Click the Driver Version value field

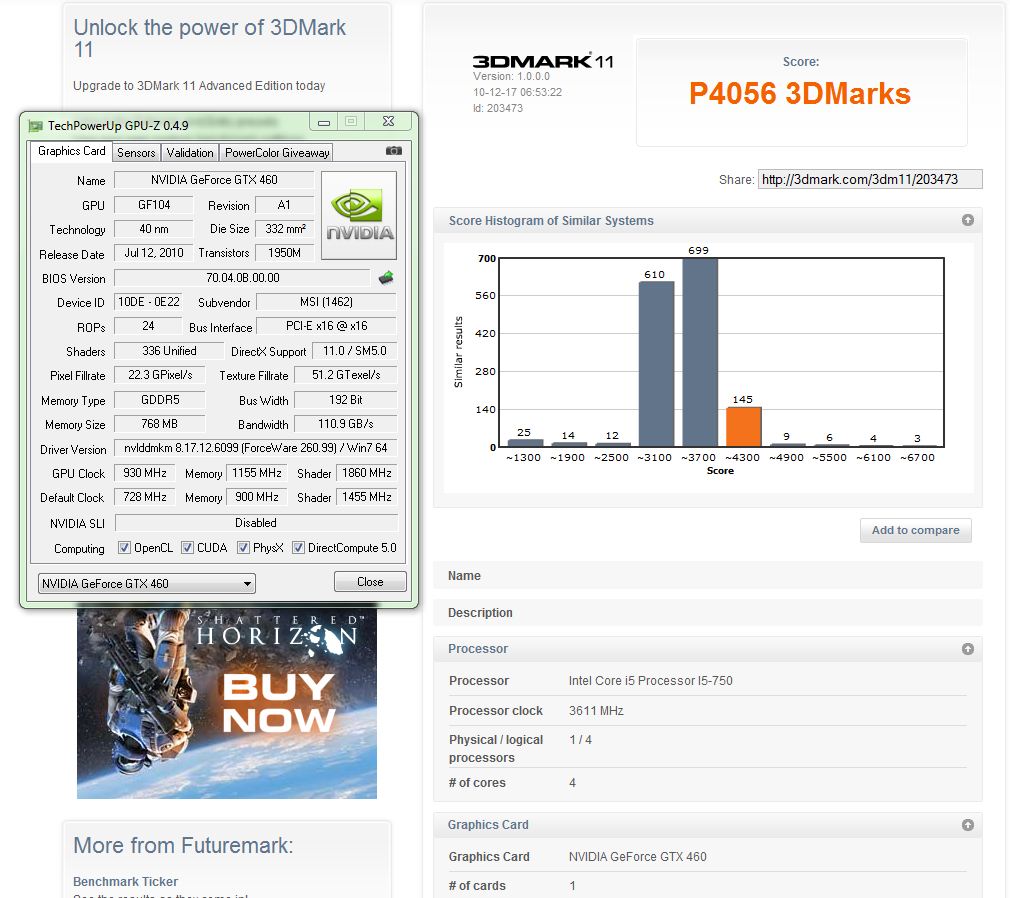(256, 448)
